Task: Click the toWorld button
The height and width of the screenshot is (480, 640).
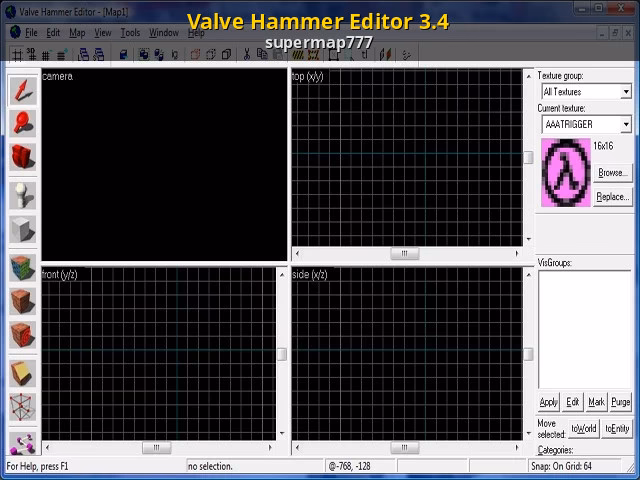Action: point(584,429)
